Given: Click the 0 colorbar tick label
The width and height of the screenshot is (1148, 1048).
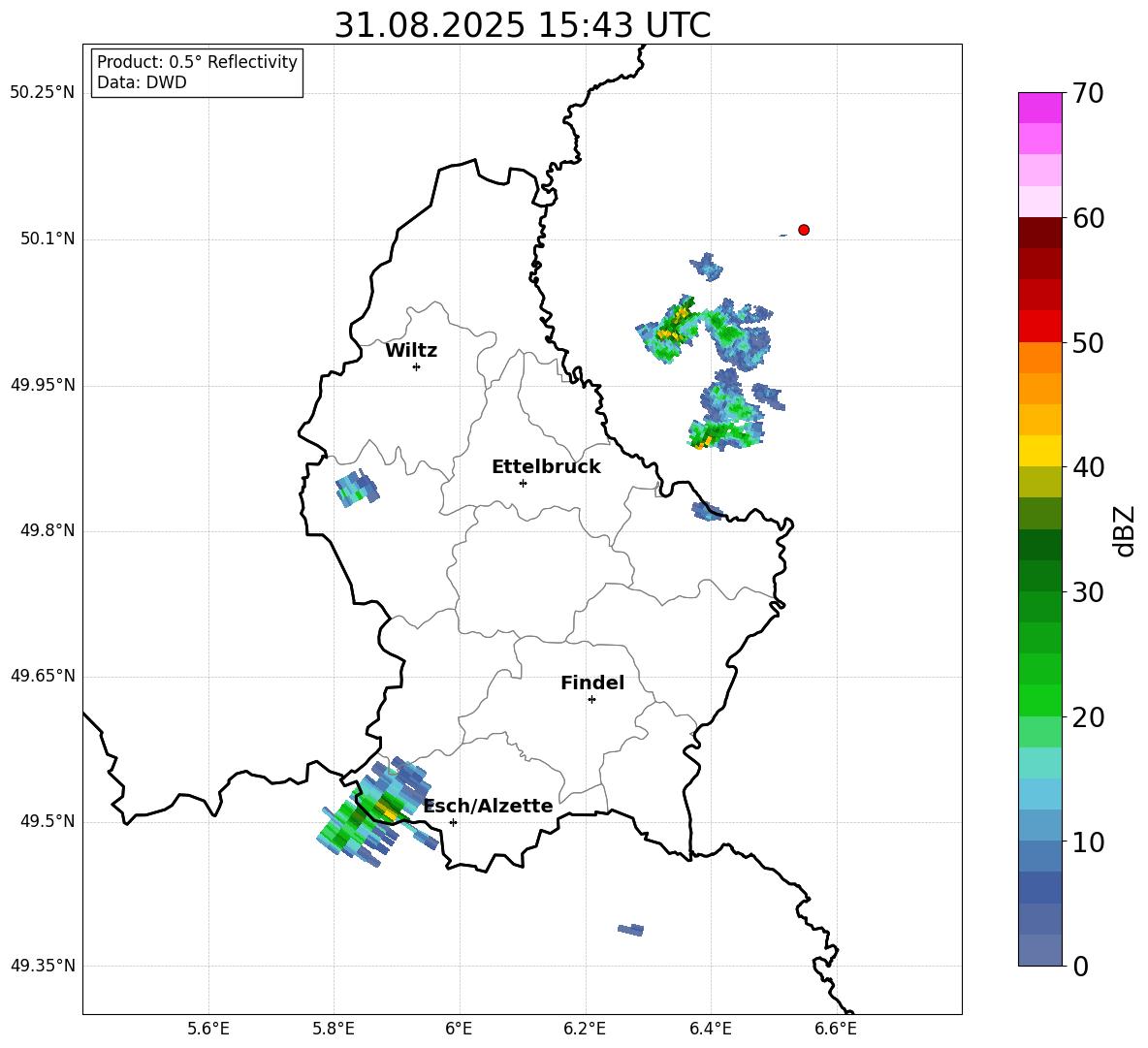Looking at the screenshot, I should (x=1080, y=967).
